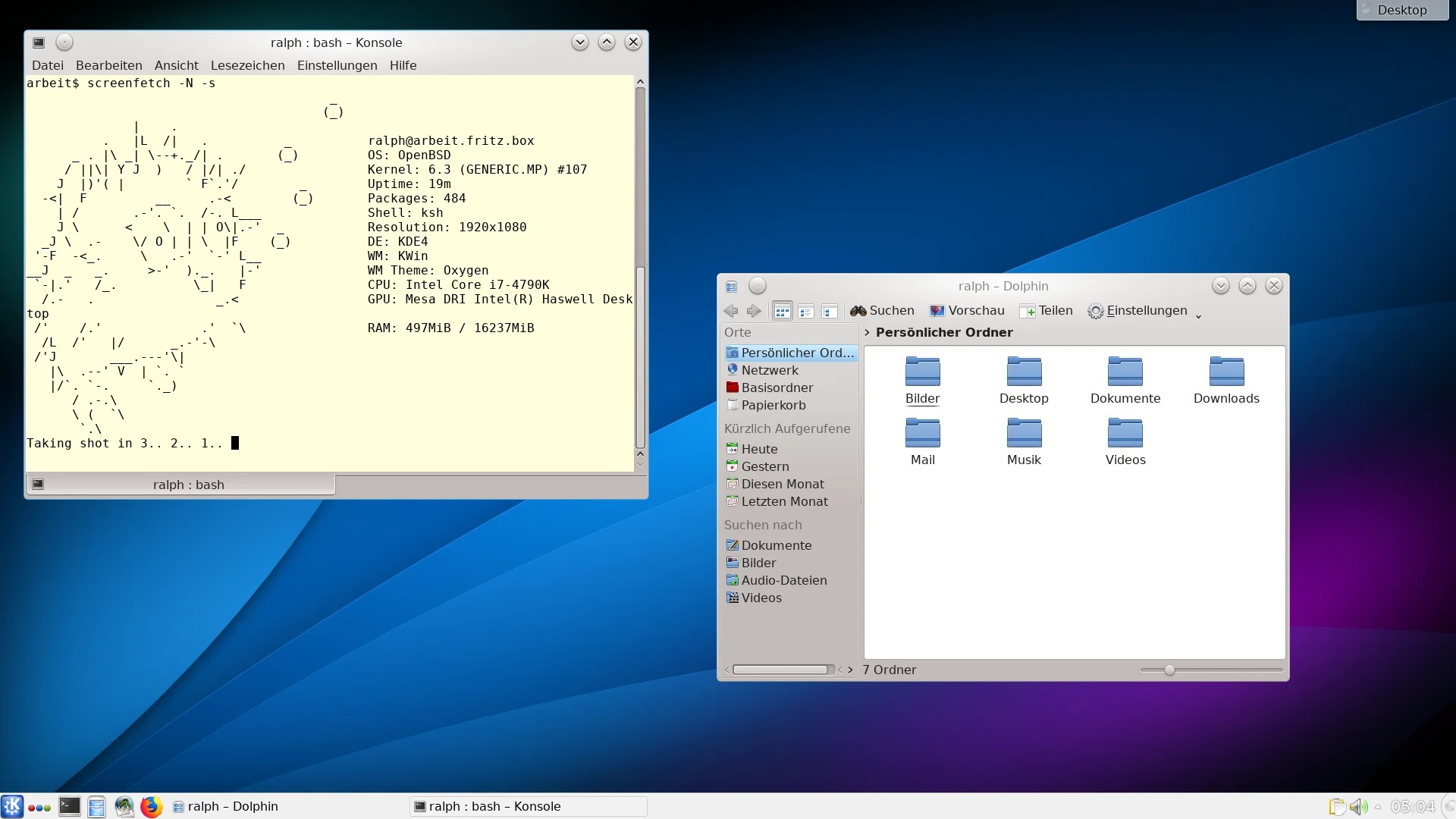The width and height of the screenshot is (1456, 819).
Task: Go back in Dolphin
Action: coord(731,311)
